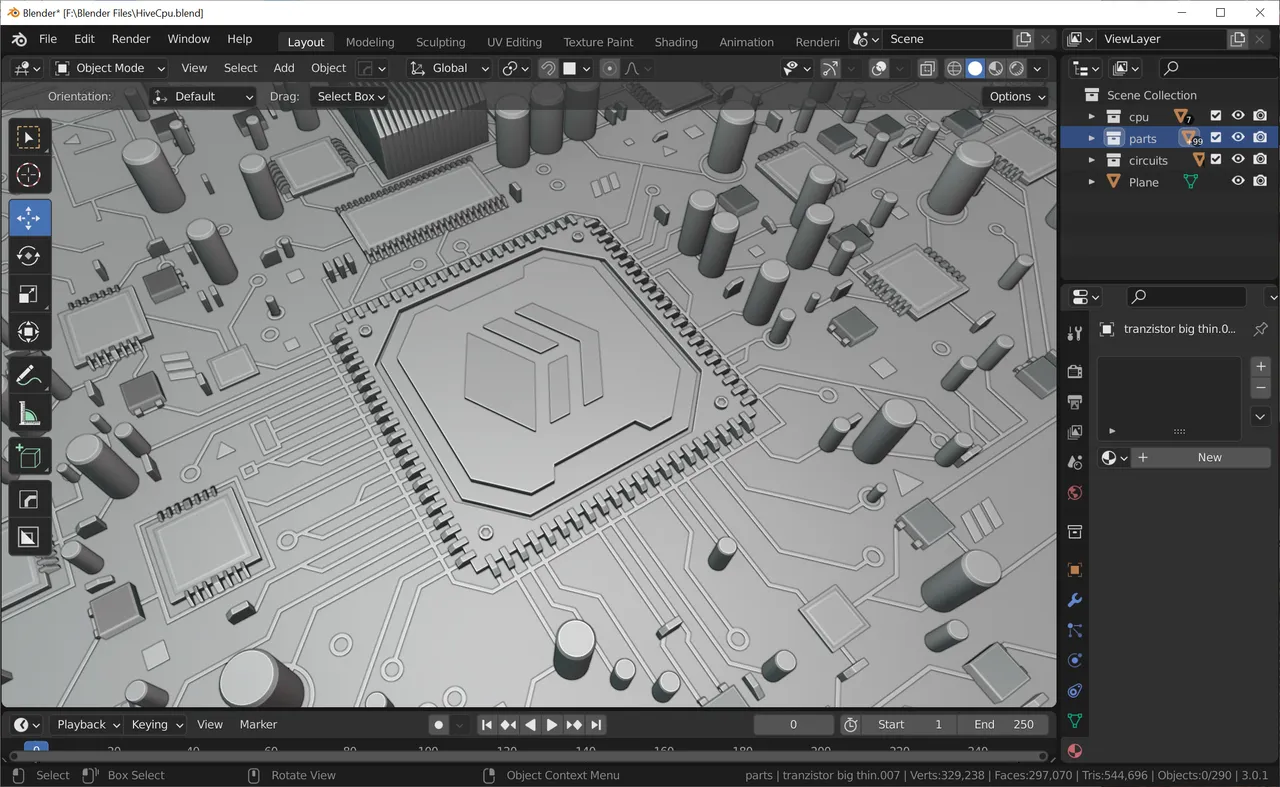Open Global transform orientation dropdown

point(450,68)
